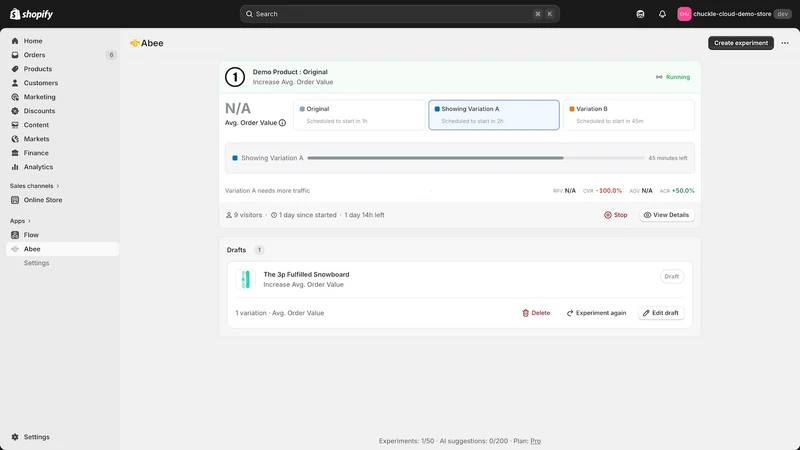This screenshot has width=800, height=450.
Task: Click the Abee bee logo in header
Action: pos(135,43)
